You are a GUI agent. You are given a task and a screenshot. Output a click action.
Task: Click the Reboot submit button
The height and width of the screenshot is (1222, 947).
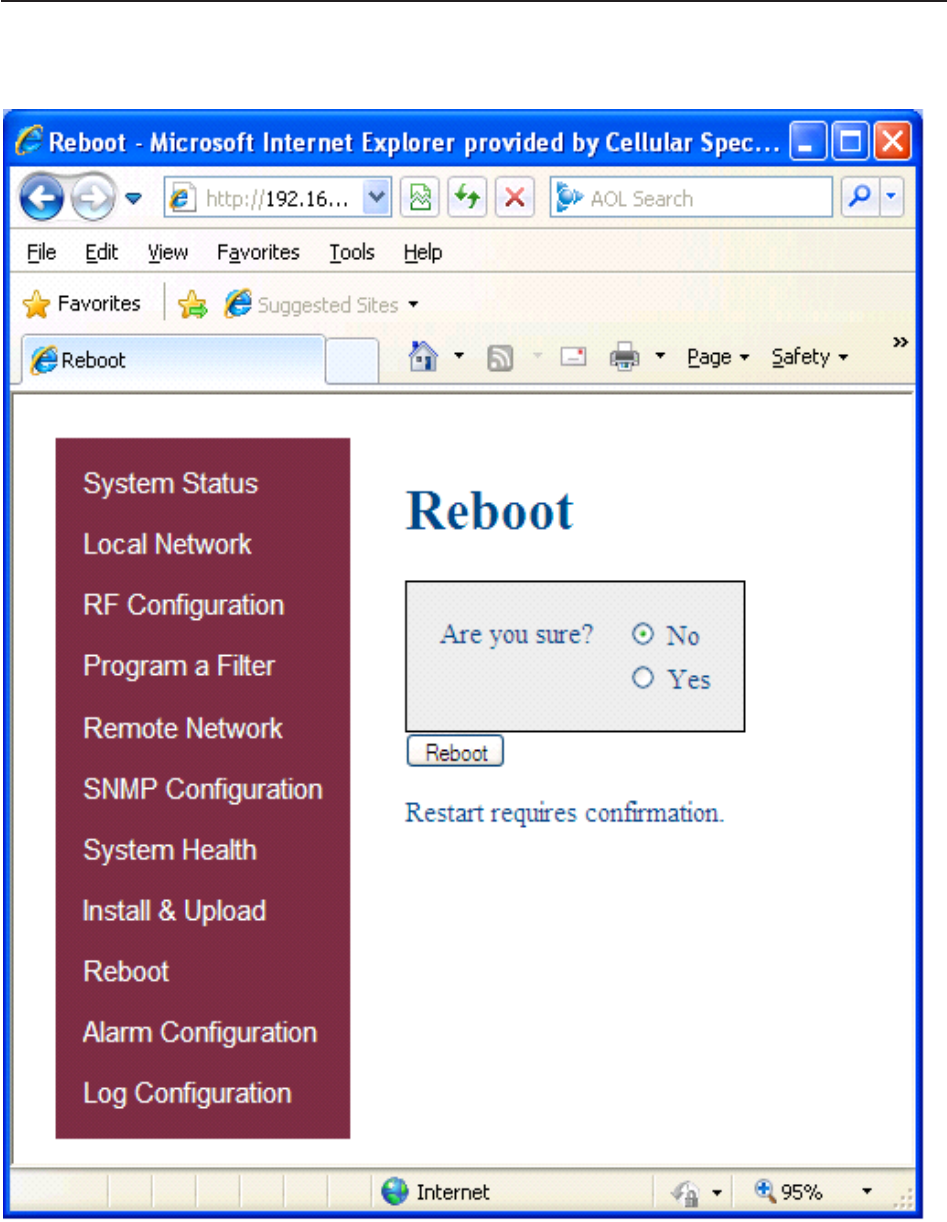click(x=455, y=752)
